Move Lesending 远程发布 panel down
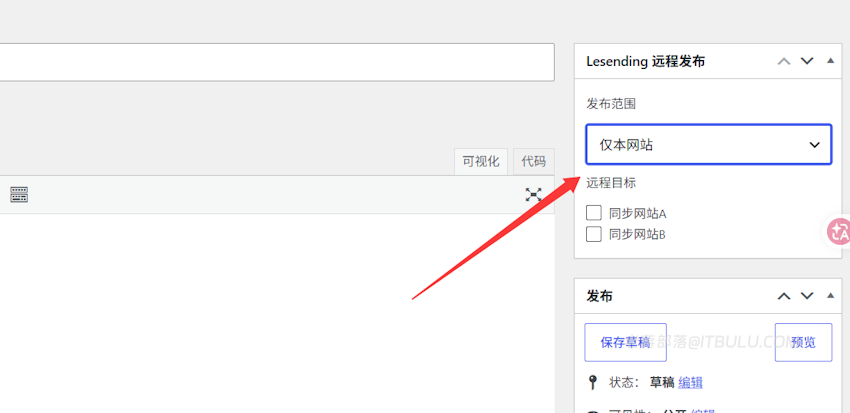 807,61
